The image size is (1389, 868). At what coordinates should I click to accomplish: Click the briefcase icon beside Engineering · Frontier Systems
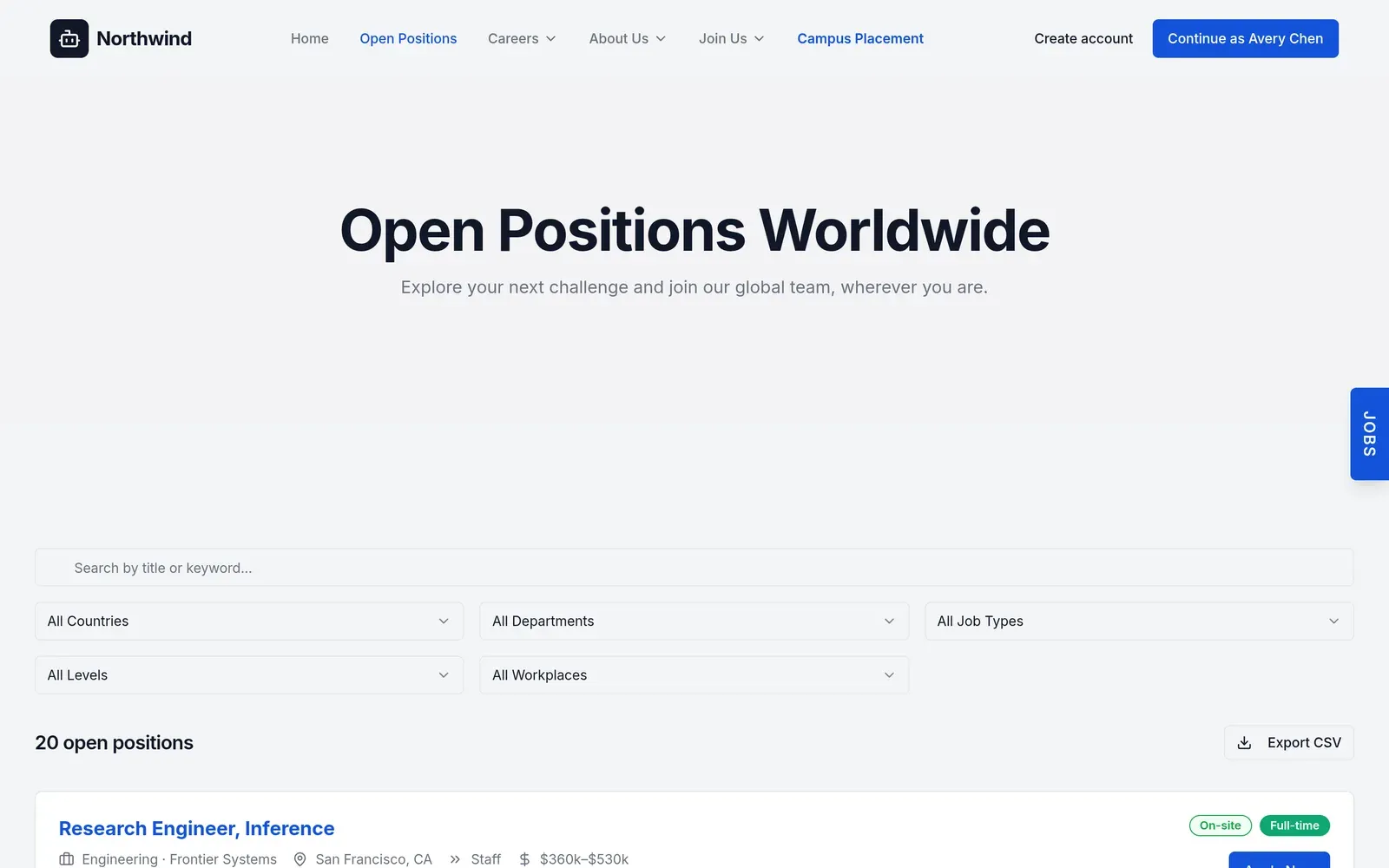[x=67, y=858]
